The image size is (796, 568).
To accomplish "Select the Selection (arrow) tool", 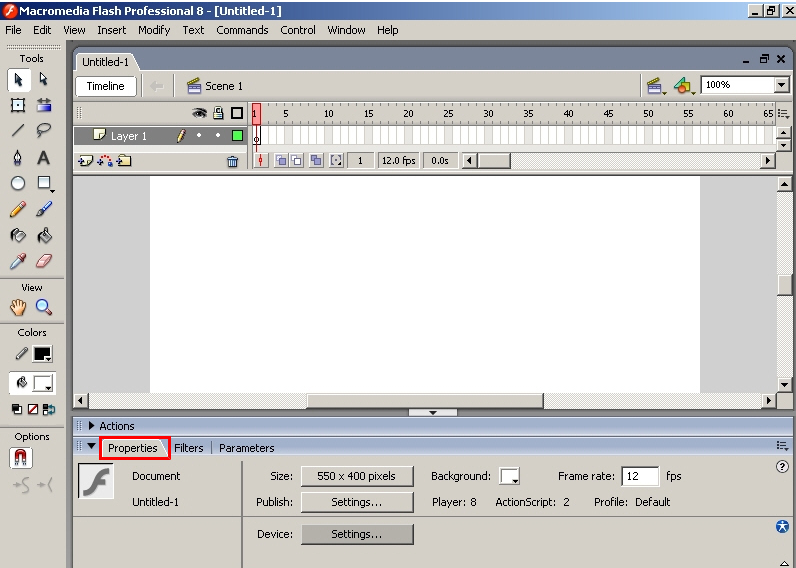I will click(18, 80).
